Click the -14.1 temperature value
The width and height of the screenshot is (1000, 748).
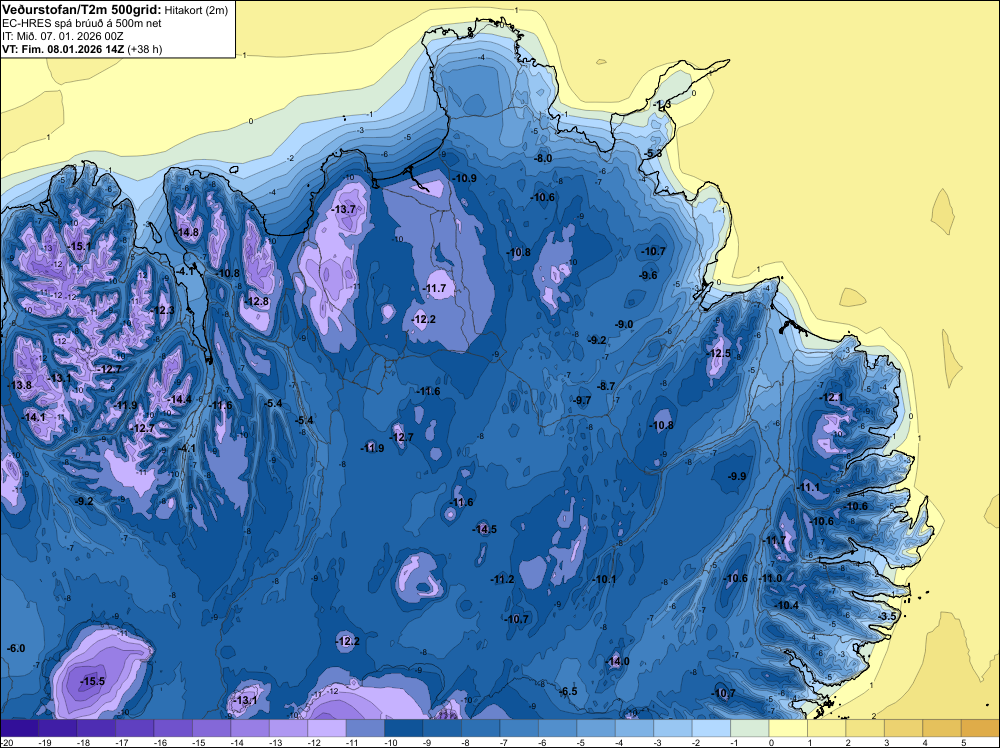(x=34, y=417)
